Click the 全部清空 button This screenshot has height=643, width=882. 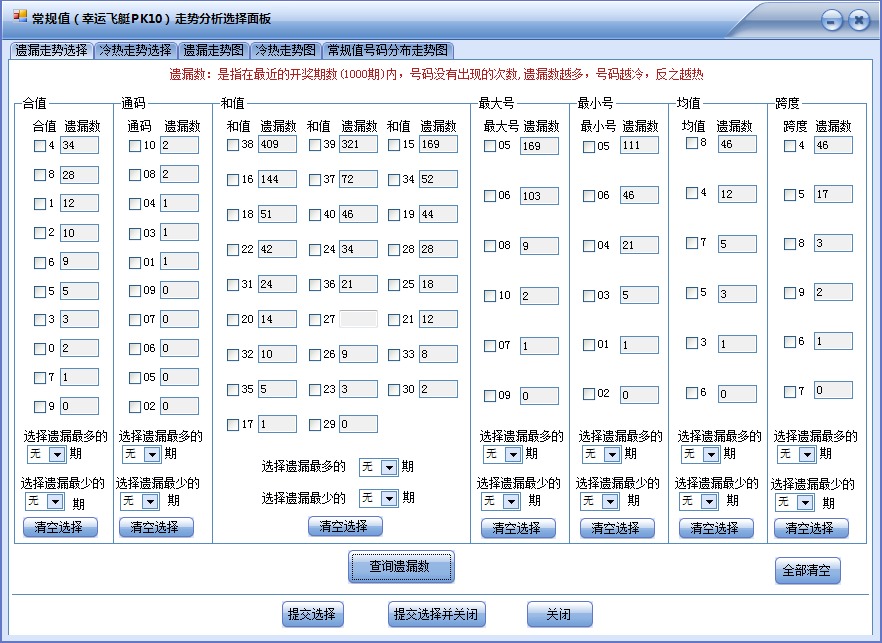pyautogui.click(x=810, y=569)
